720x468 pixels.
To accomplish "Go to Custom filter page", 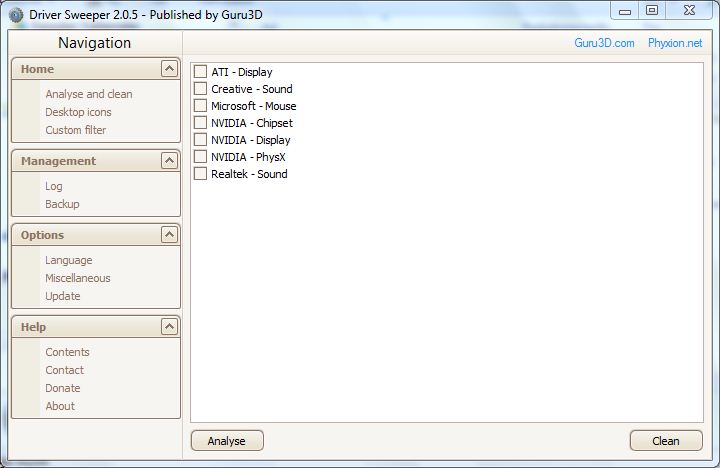I will [x=75, y=130].
